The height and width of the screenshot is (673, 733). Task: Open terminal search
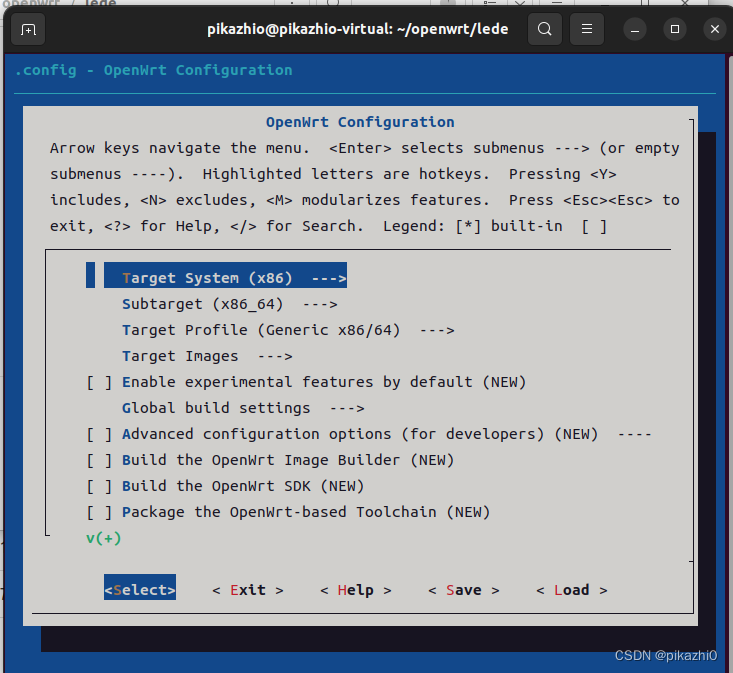click(544, 29)
